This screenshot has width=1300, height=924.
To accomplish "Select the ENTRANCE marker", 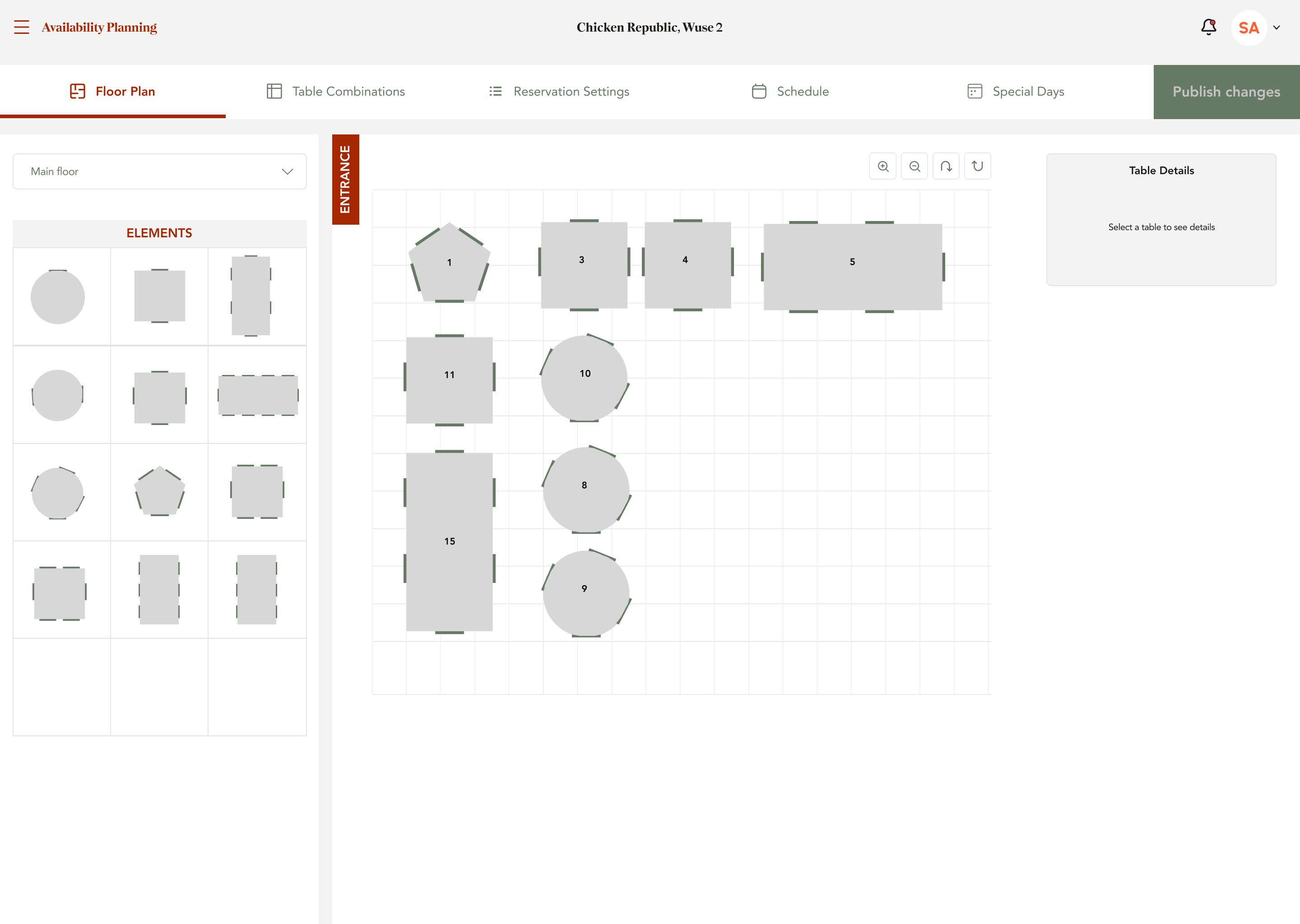I will 345,179.
